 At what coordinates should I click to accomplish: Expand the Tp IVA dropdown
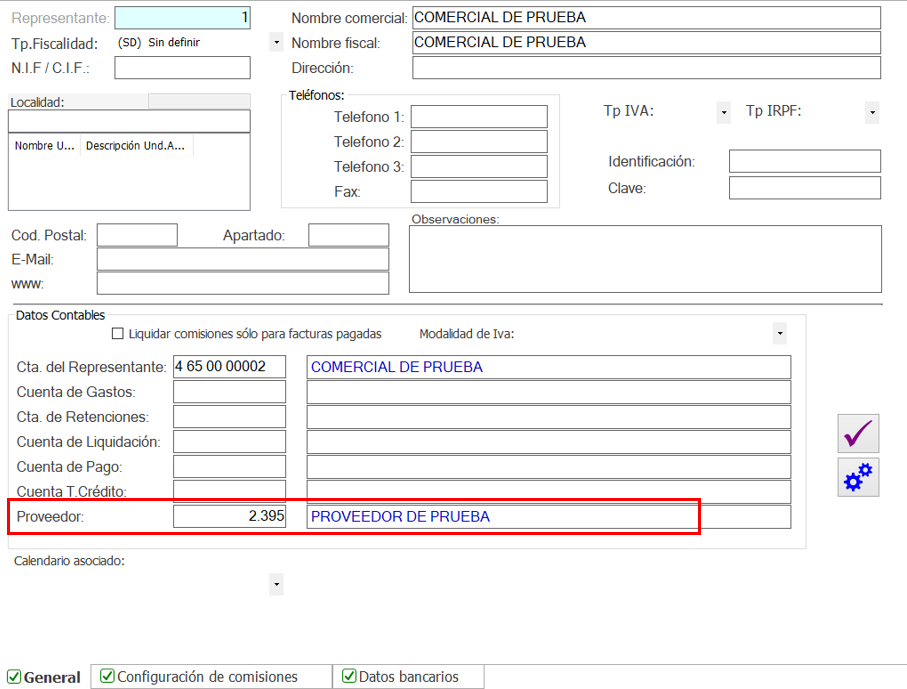pos(724,112)
